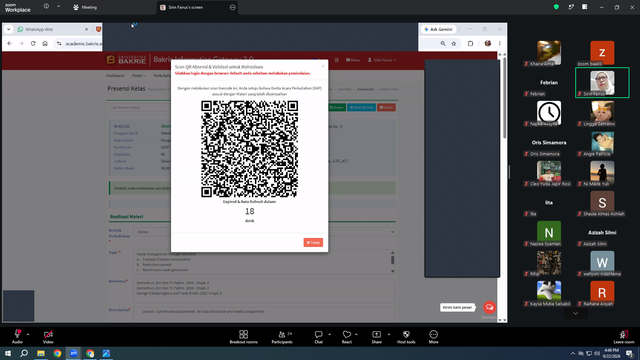The height and width of the screenshot is (360, 640).
Task: Open the React heart menu
Action: pyautogui.click(x=347, y=337)
